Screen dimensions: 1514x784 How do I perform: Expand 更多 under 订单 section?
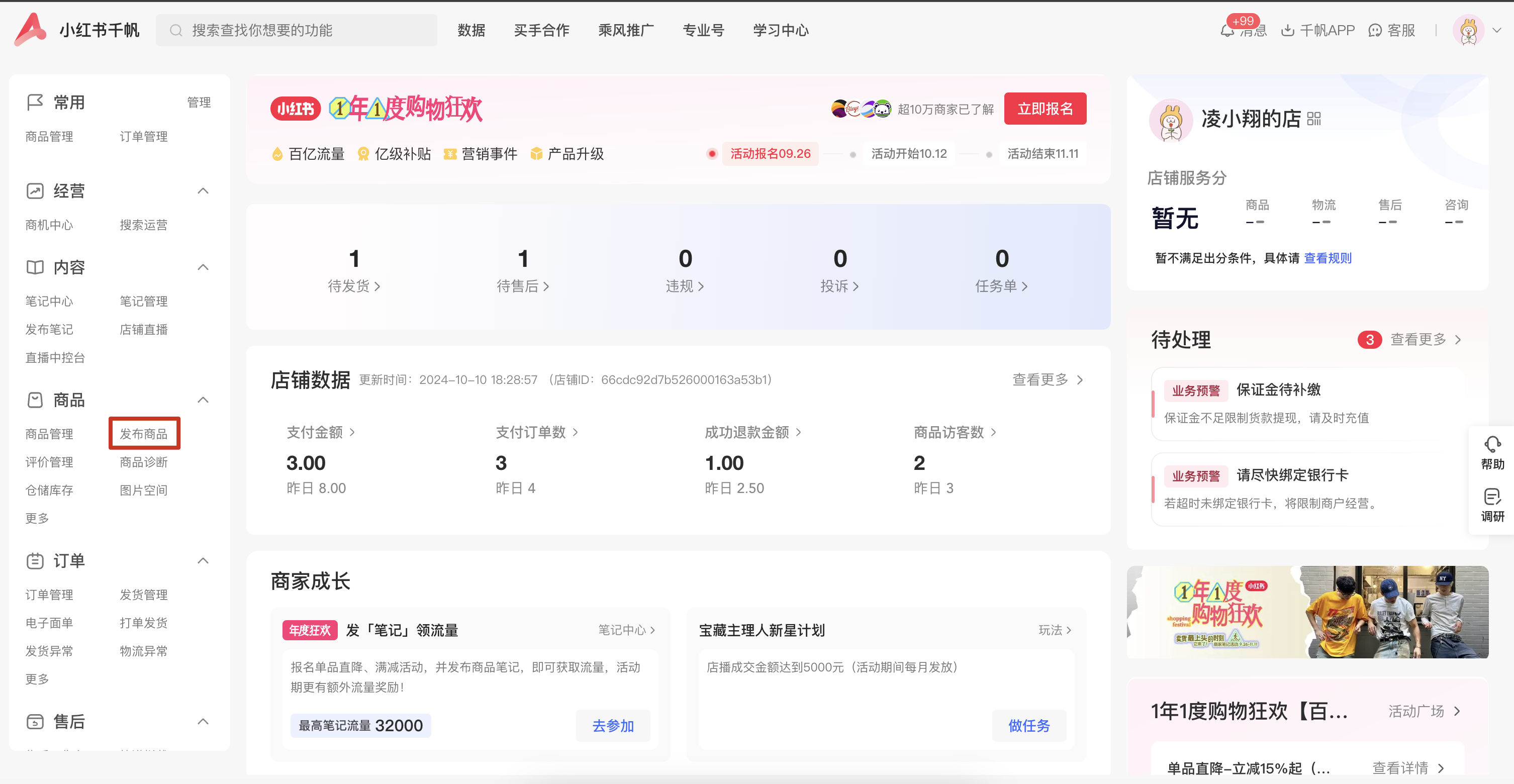pyautogui.click(x=37, y=679)
